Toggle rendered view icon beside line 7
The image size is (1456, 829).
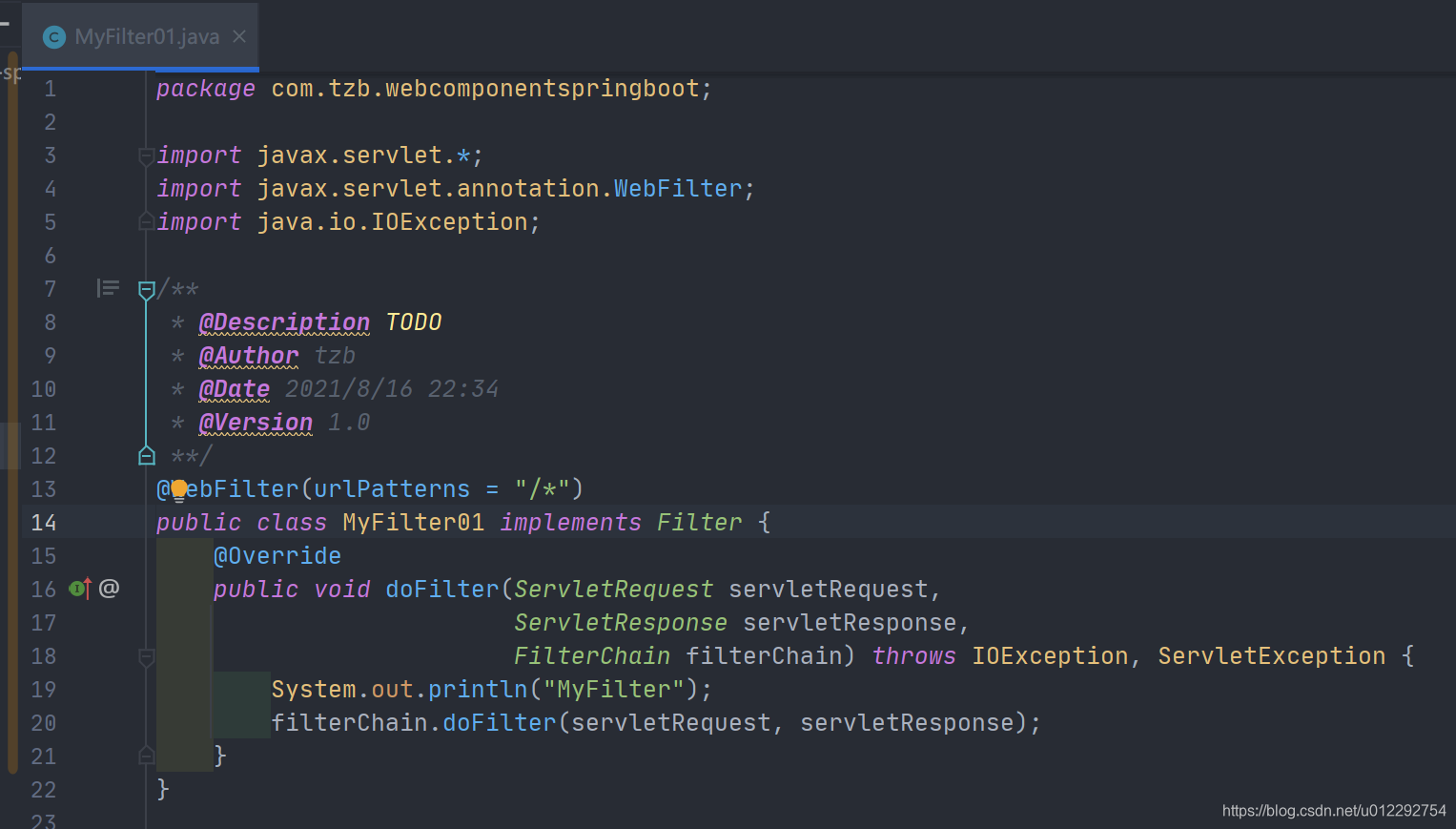(108, 288)
